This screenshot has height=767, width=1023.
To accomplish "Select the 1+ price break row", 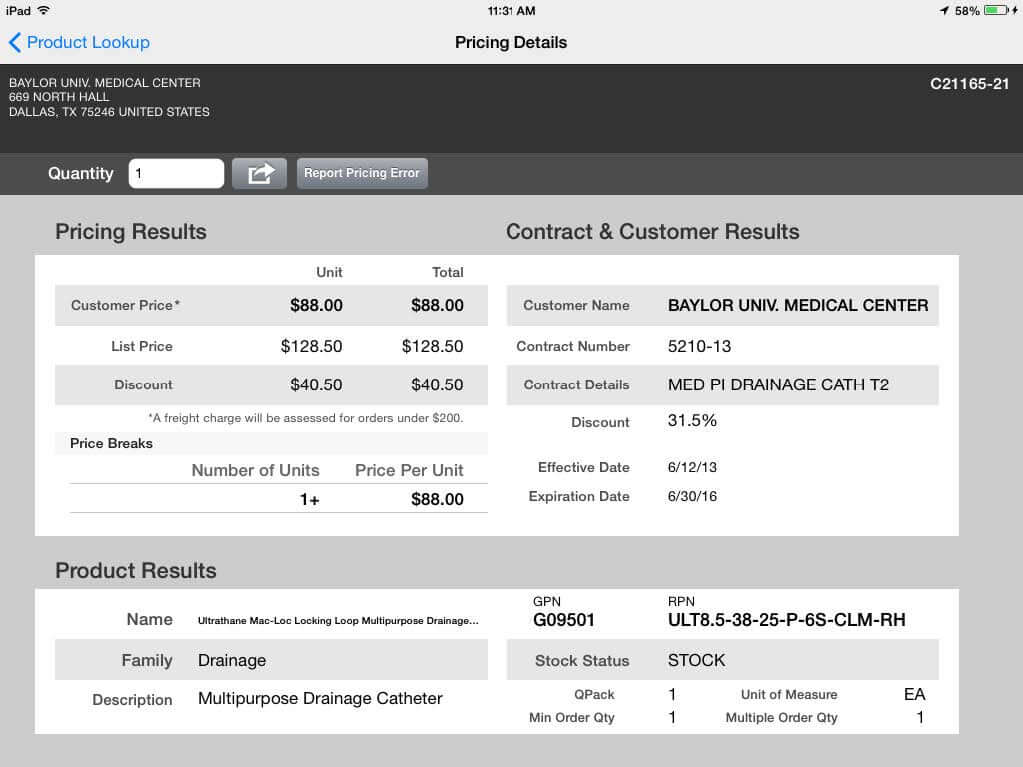I will tap(310, 499).
